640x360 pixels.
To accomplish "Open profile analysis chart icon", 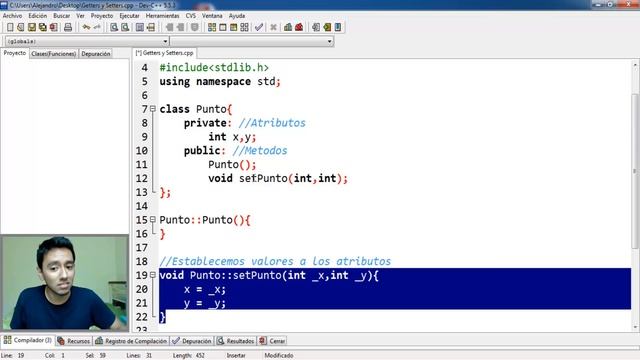I will 288,27.
